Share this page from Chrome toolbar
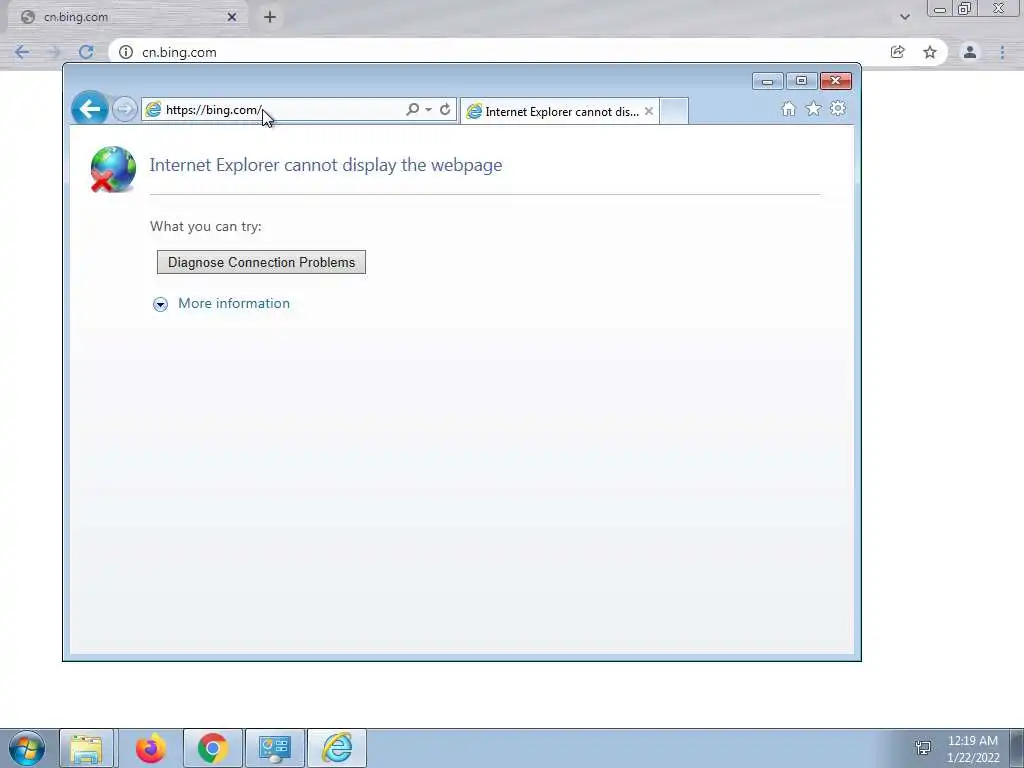 898,52
